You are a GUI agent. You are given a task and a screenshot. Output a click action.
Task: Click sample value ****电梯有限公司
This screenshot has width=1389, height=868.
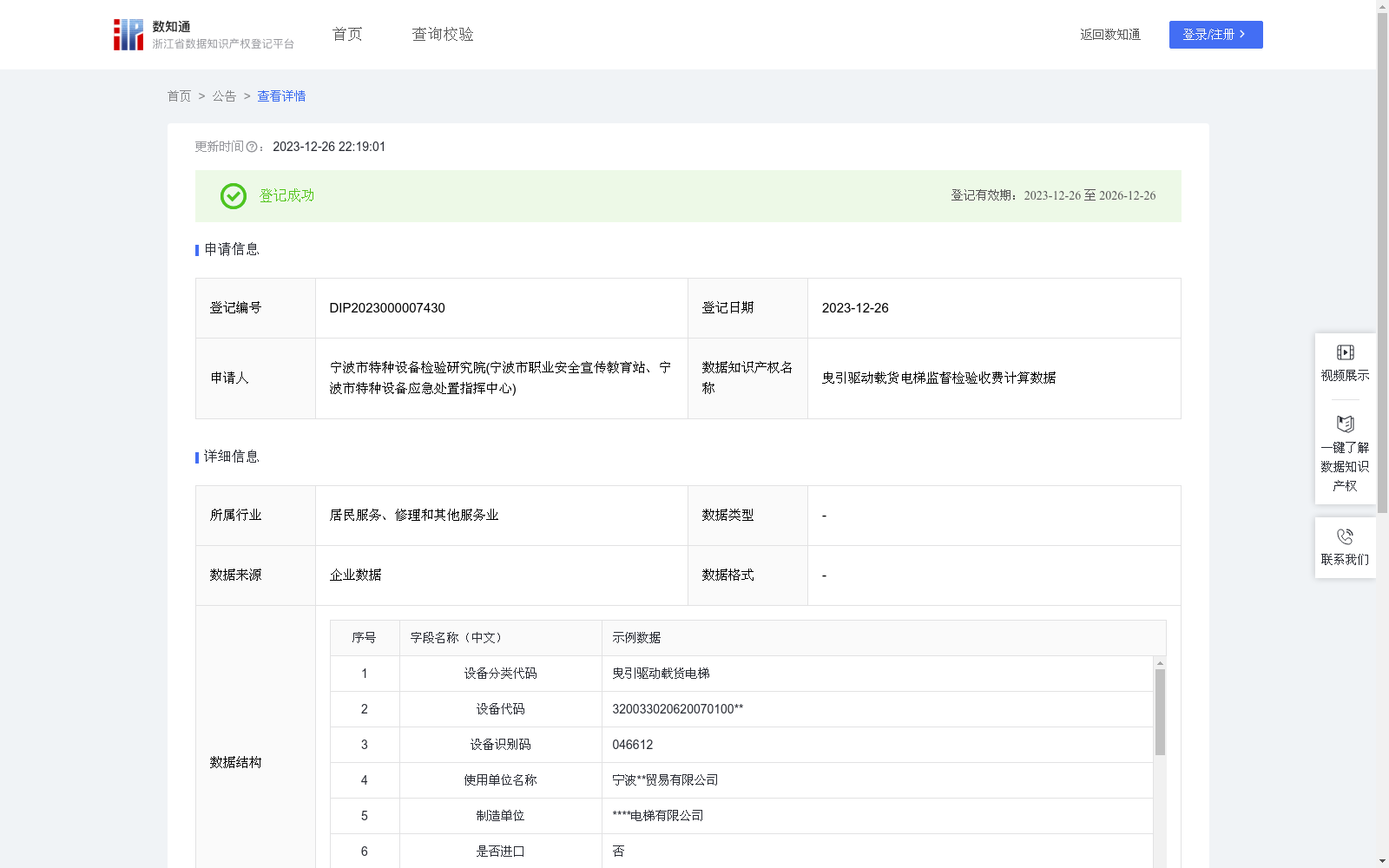point(658,816)
